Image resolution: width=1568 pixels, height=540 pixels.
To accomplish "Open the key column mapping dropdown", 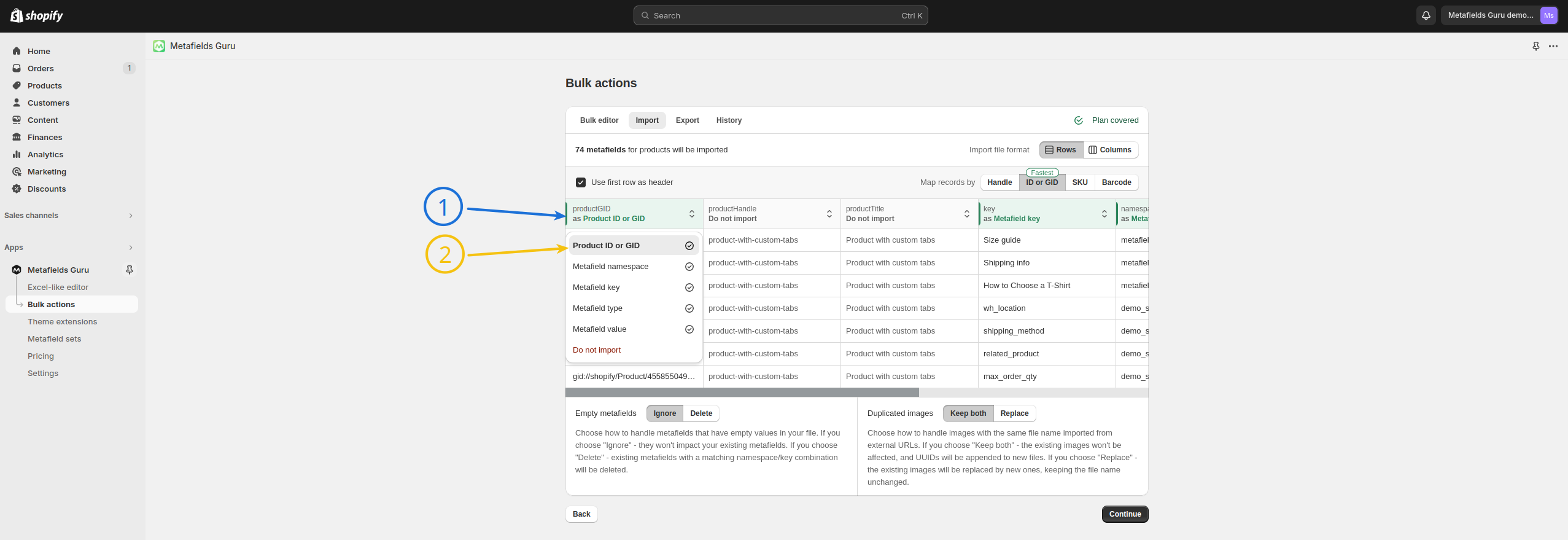I will coord(1046,214).
